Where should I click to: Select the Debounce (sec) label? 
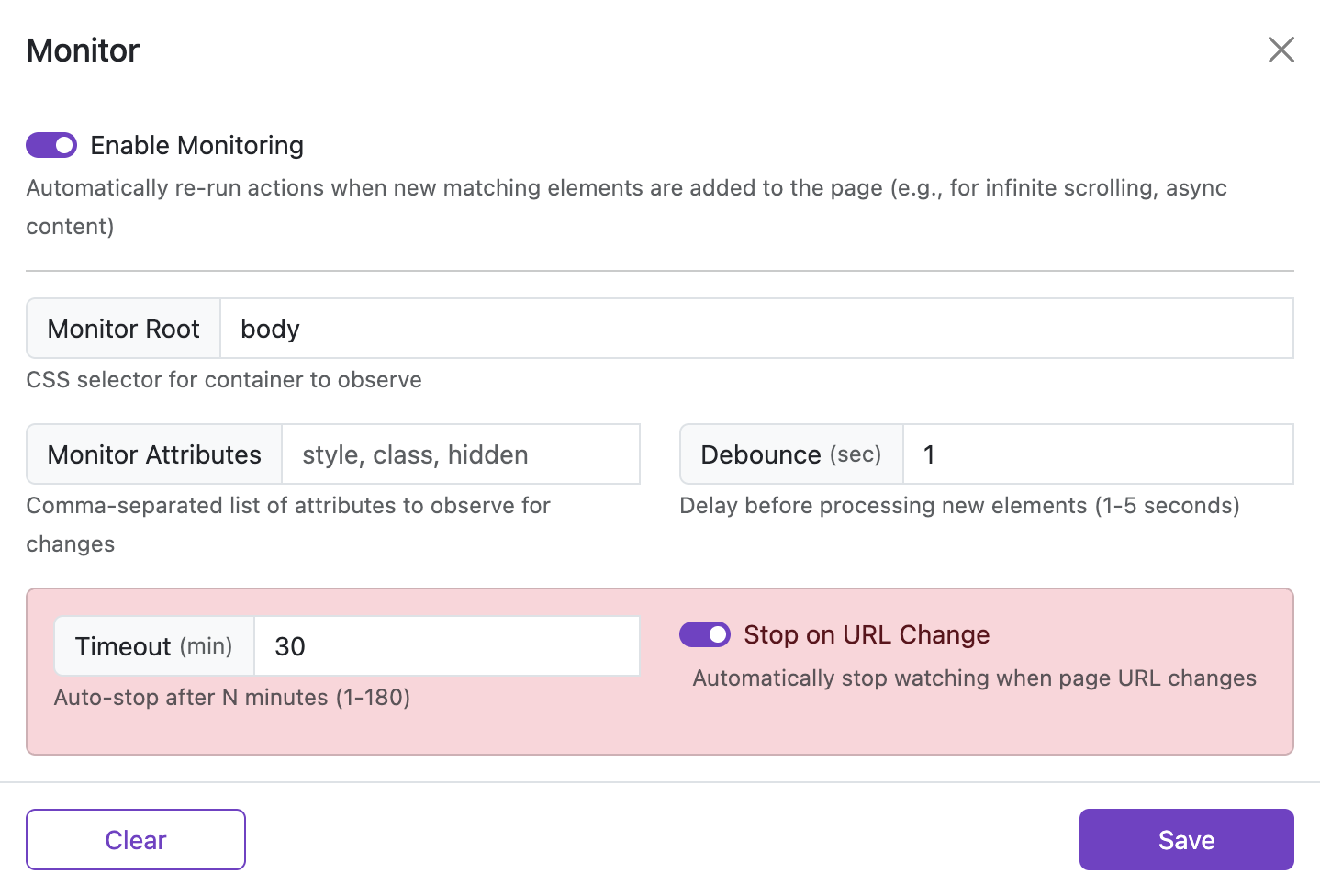(x=790, y=454)
